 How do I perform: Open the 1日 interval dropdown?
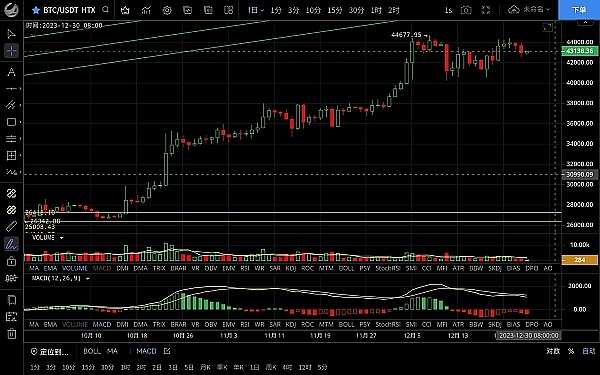255,10
